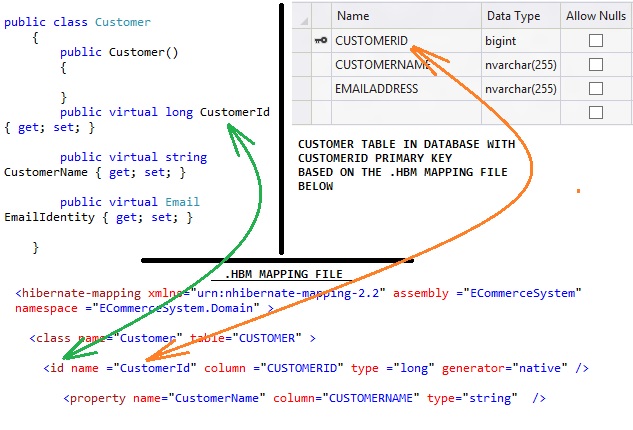Click the Name column header
This screenshot has height=430, width=633.
click(406, 16)
